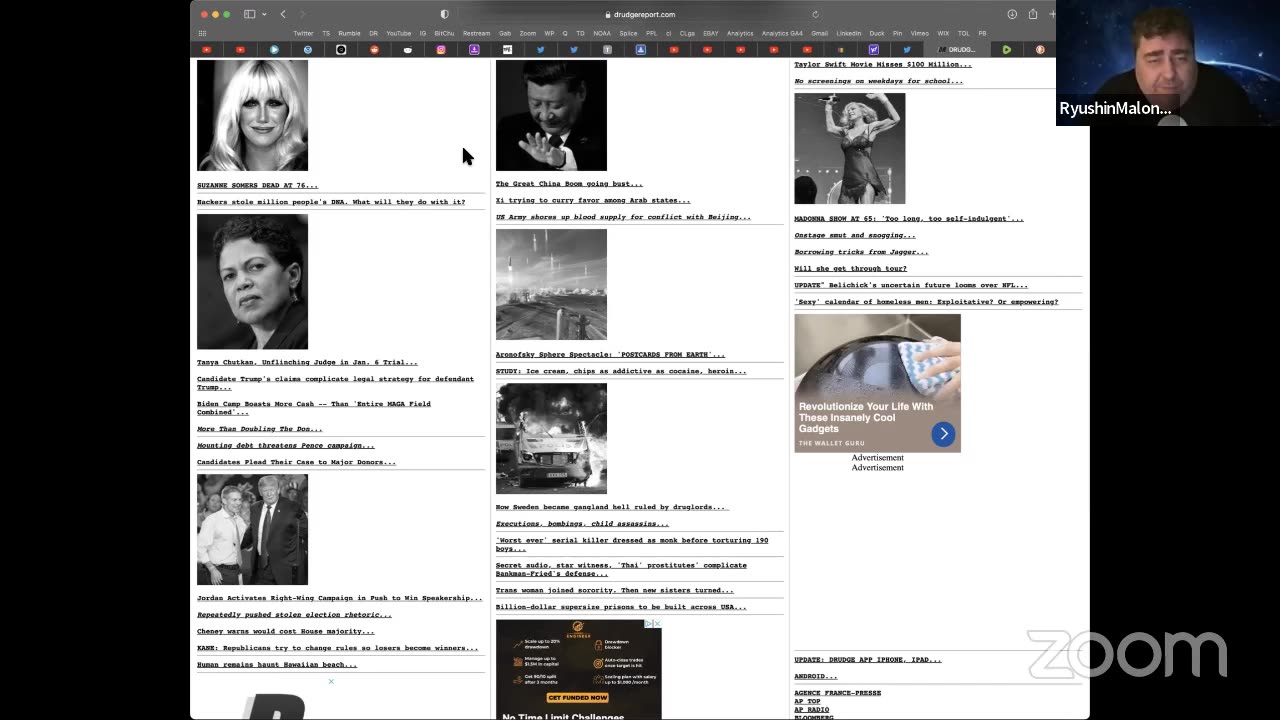Open the Gmail bookmark
The image size is (1280, 720).
[819, 33]
